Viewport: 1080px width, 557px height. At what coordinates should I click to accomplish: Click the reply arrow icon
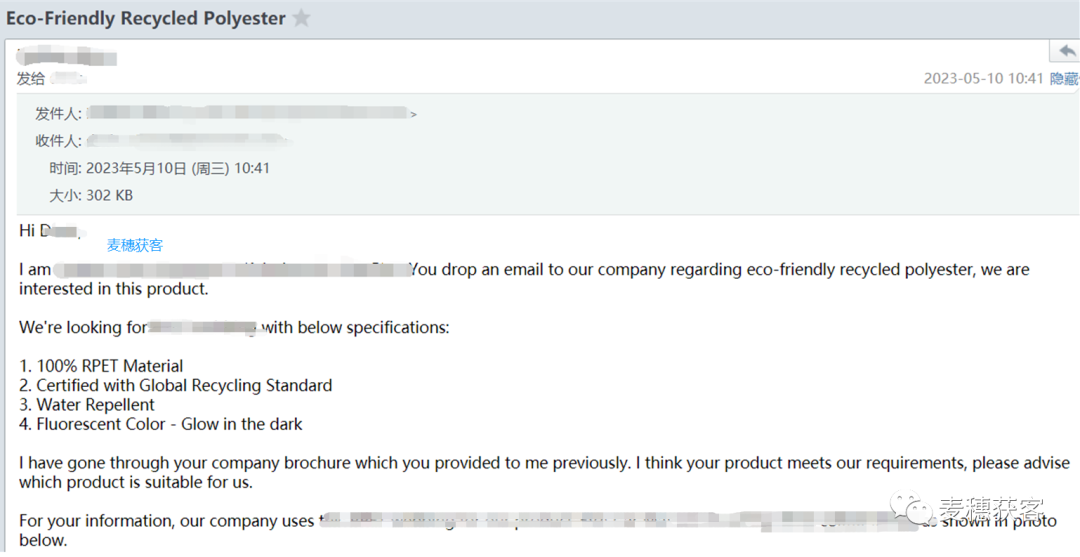1066,51
